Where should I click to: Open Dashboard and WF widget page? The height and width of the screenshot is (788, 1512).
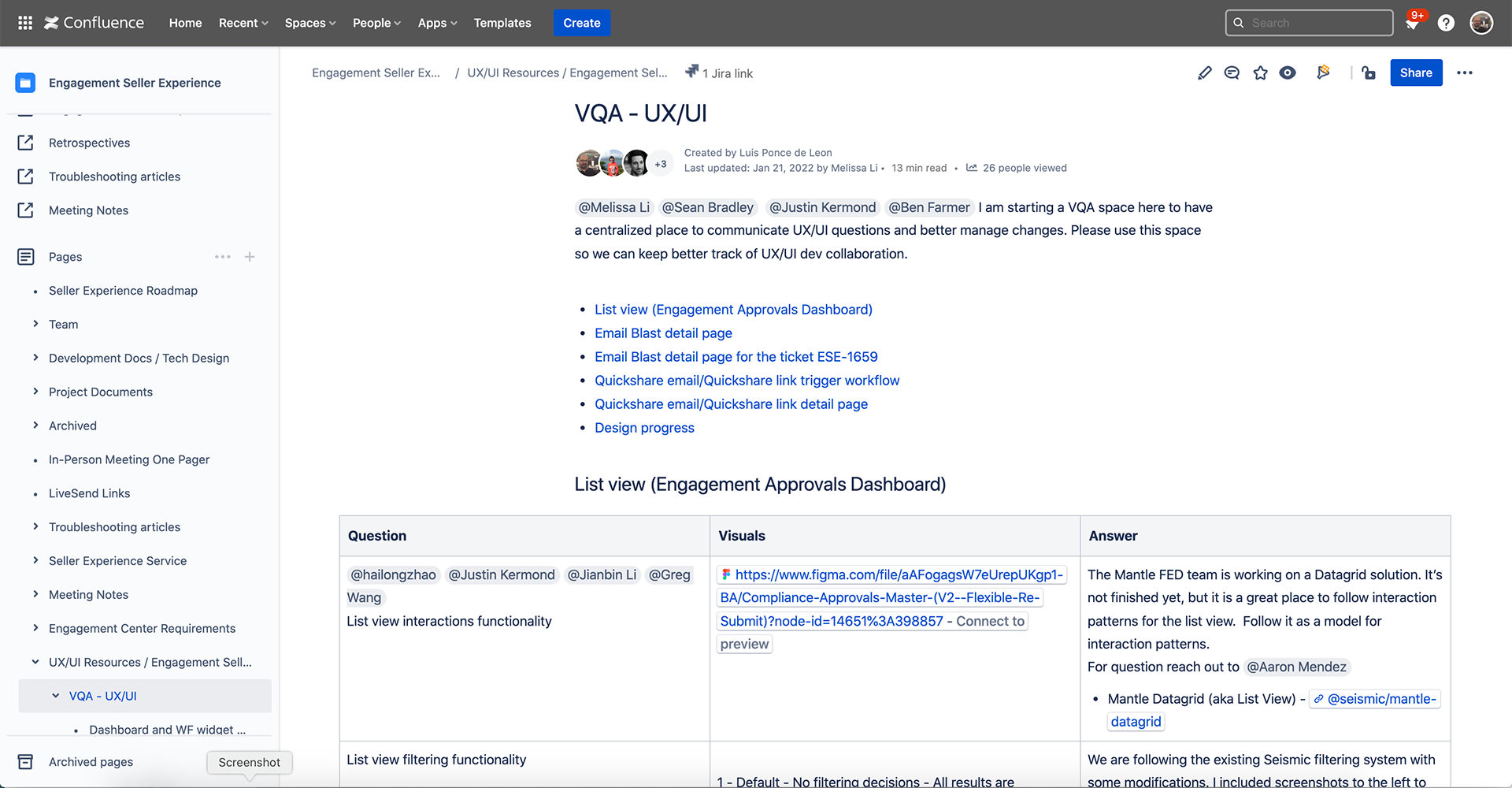click(168, 730)
